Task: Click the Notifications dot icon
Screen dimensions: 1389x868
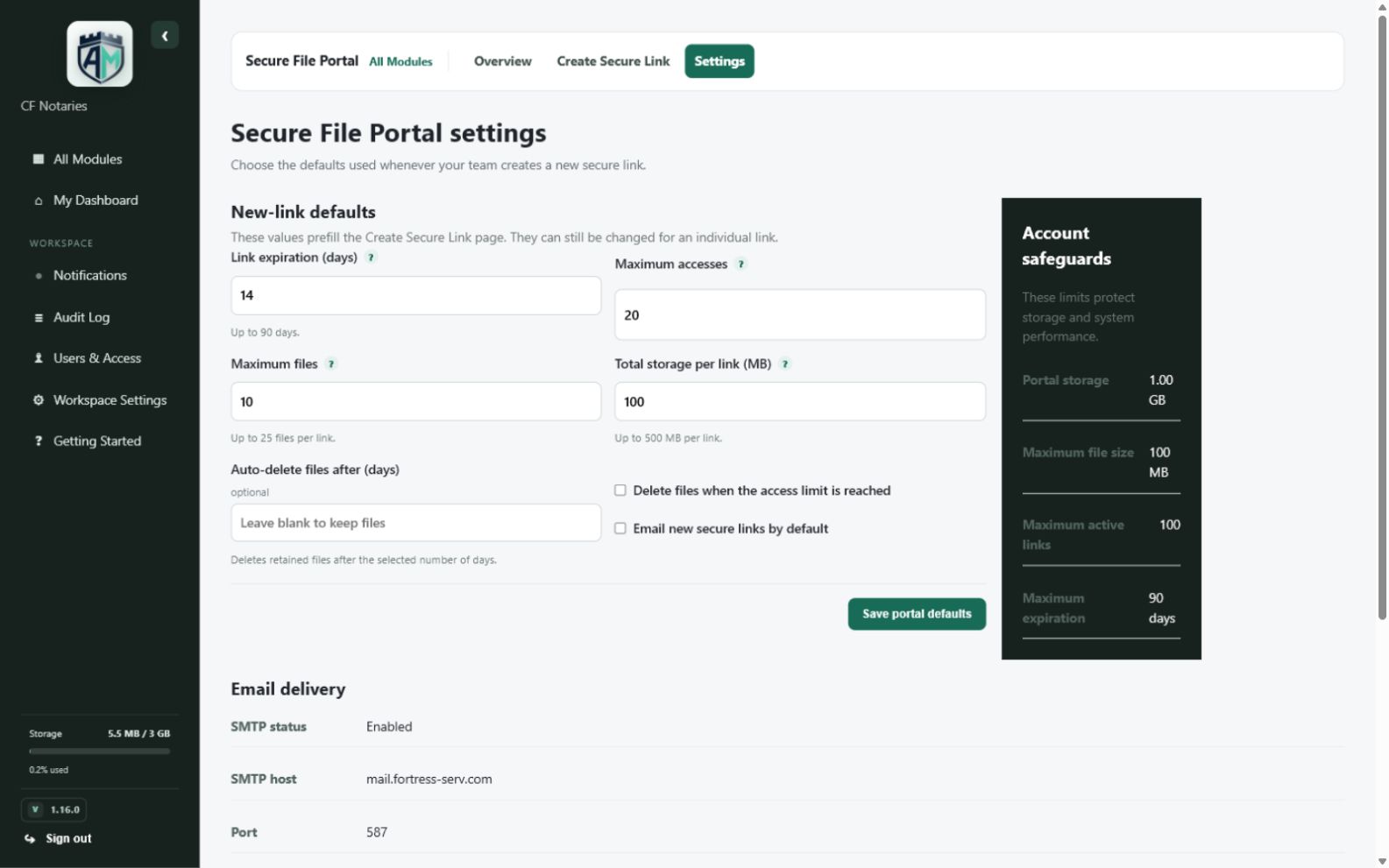Action: (39, 276)
